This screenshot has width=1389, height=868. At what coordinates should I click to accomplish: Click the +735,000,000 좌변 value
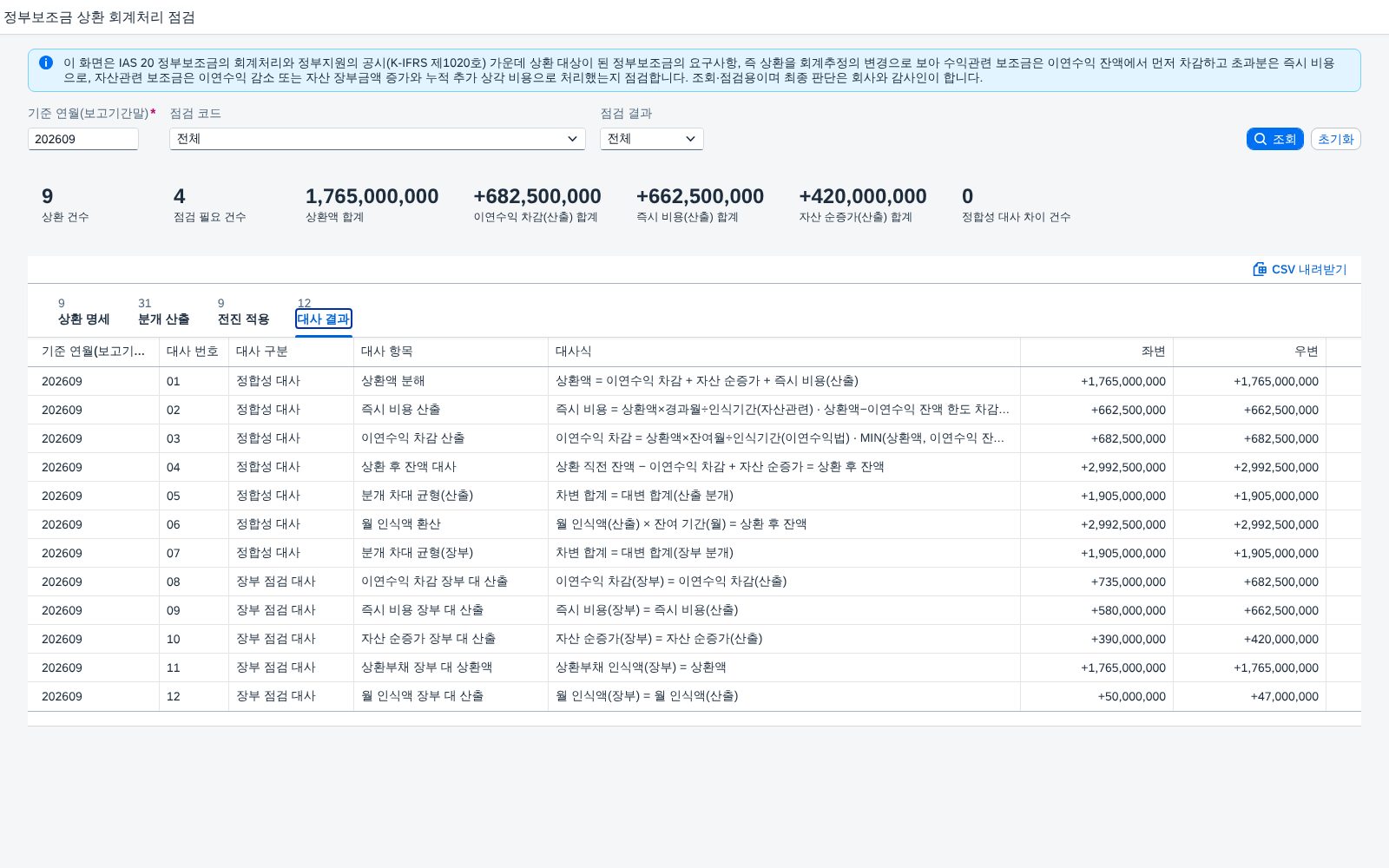(1128, 582)
